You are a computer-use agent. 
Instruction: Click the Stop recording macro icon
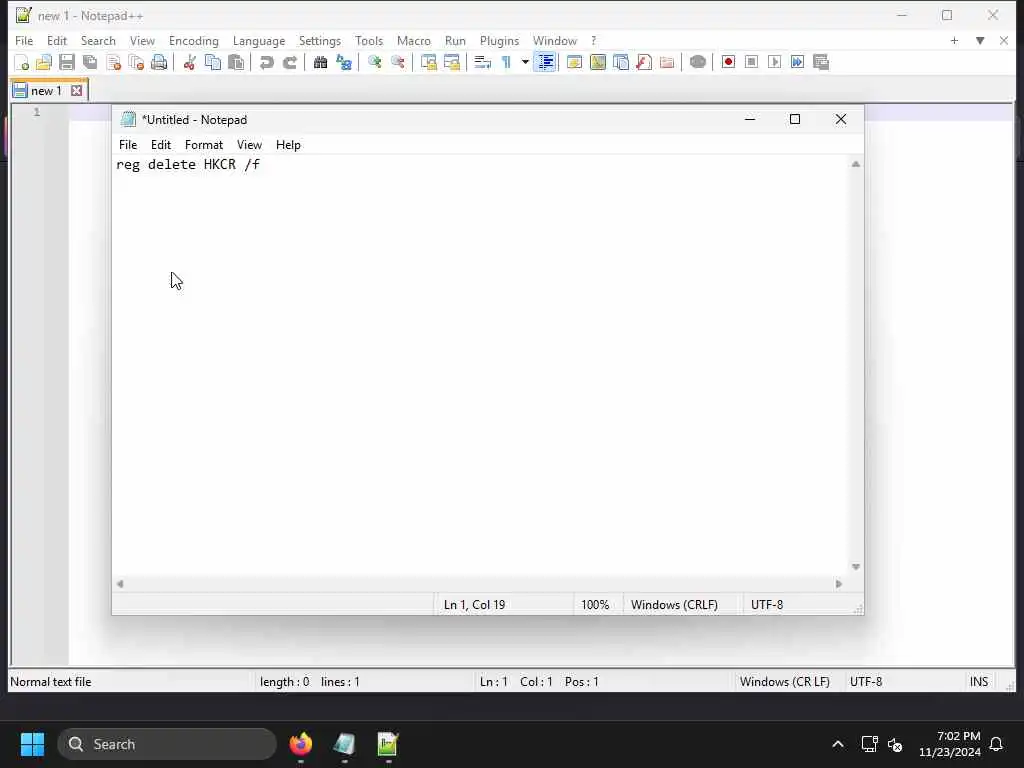pos(751,63)
